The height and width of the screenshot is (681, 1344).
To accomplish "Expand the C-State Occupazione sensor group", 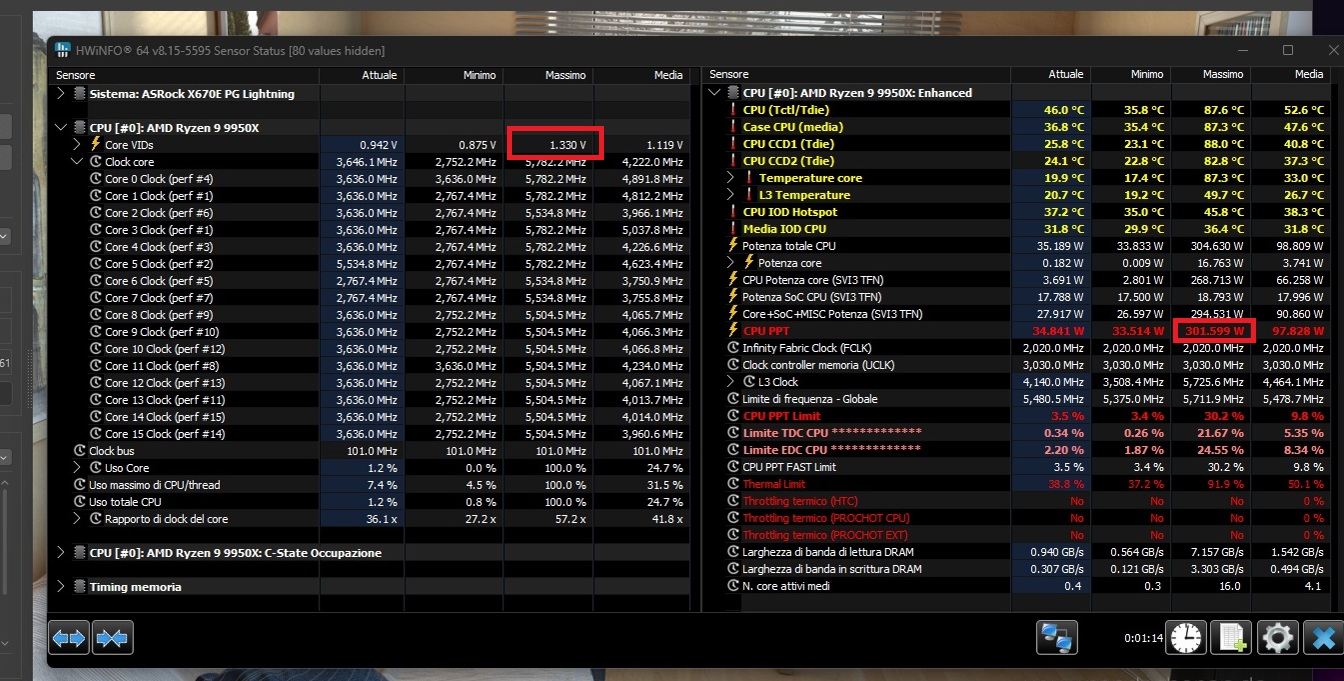I will coord(61,553).
